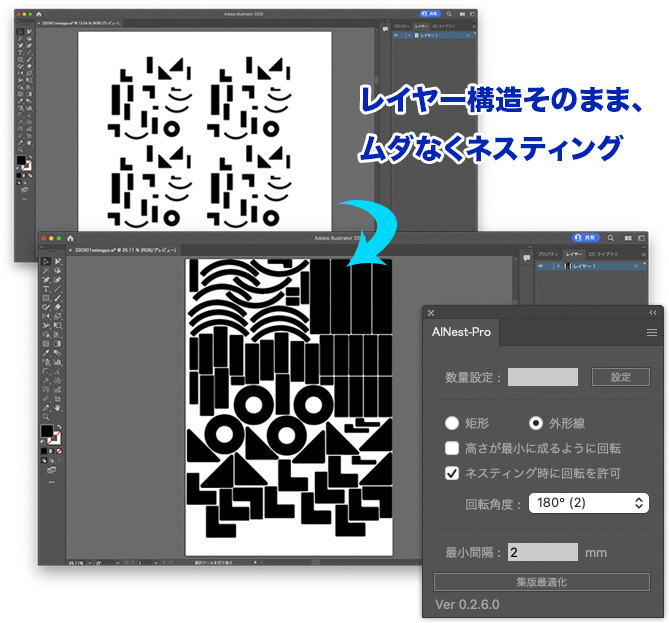Image resolution: width=669 pixels, height=623 pixels.
Task: Select the Line Segment tool in front window
Action: click(58, 289)
